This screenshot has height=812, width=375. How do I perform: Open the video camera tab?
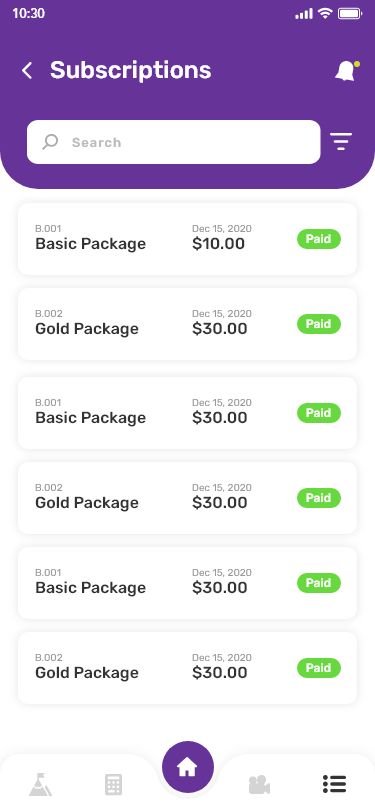259,785
